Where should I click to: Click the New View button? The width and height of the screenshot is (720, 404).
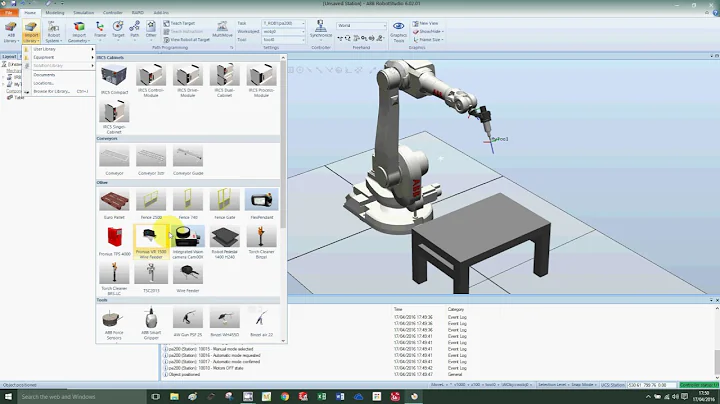425,23
